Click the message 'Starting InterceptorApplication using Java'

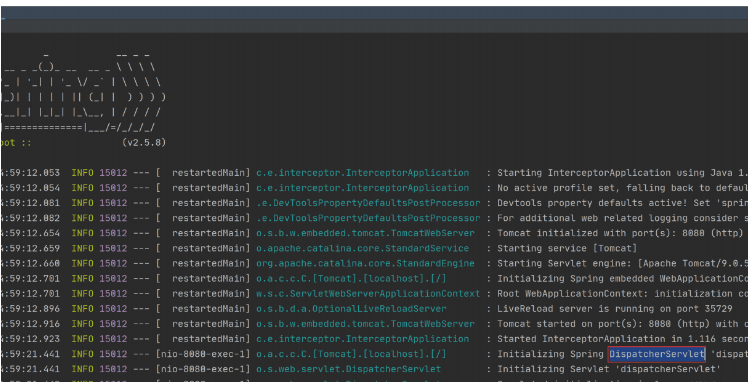[x=622, y=173]
